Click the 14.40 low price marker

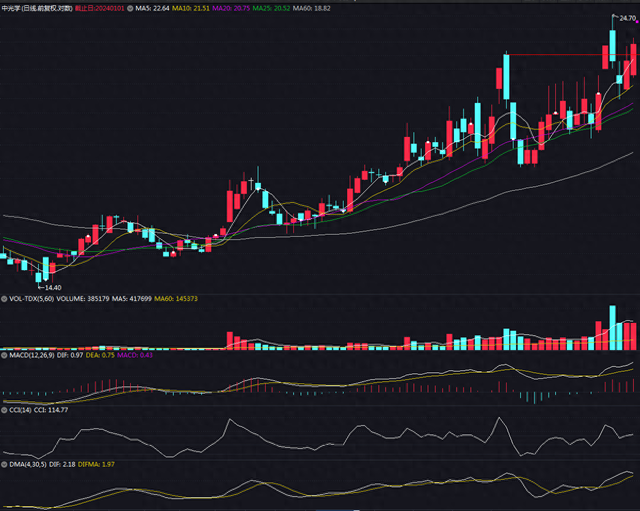[53, 288]
